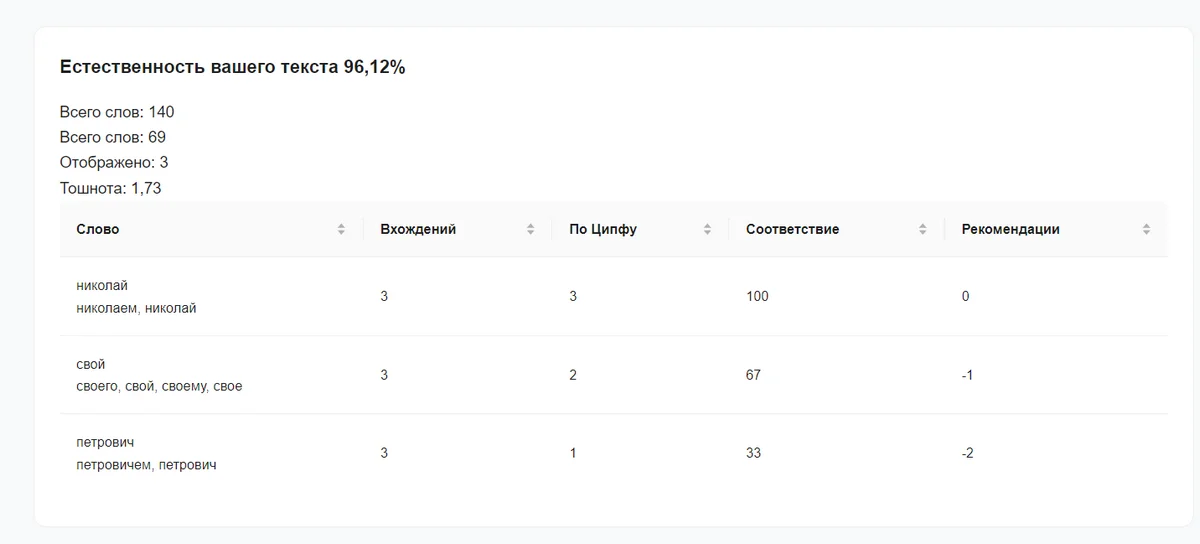Select the петрович row word
This screenshot has width=1200, height=544.
click(x=105, y=442)
